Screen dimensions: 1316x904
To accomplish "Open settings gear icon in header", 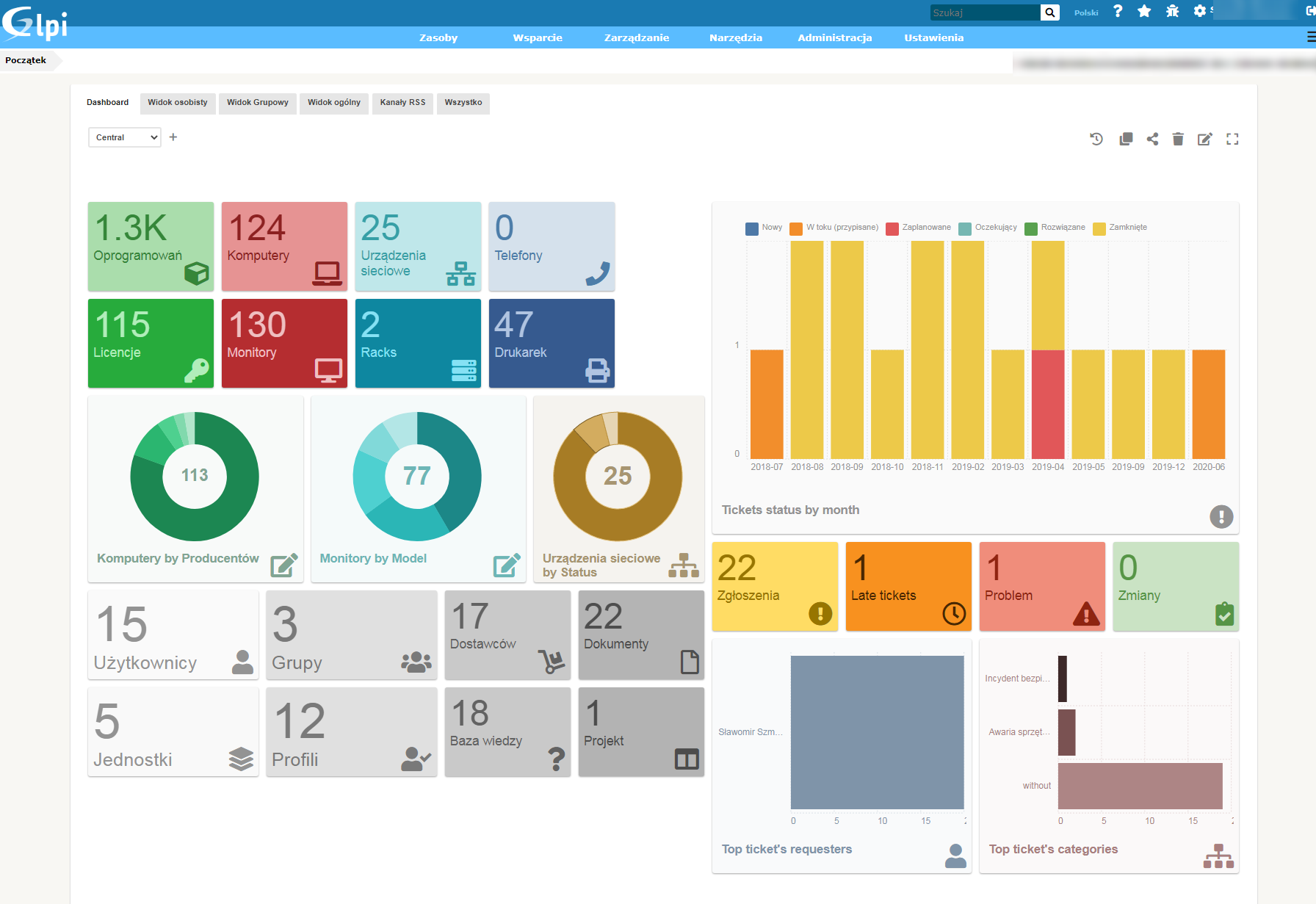I will pyautogui.click(x=1200, y=11).
